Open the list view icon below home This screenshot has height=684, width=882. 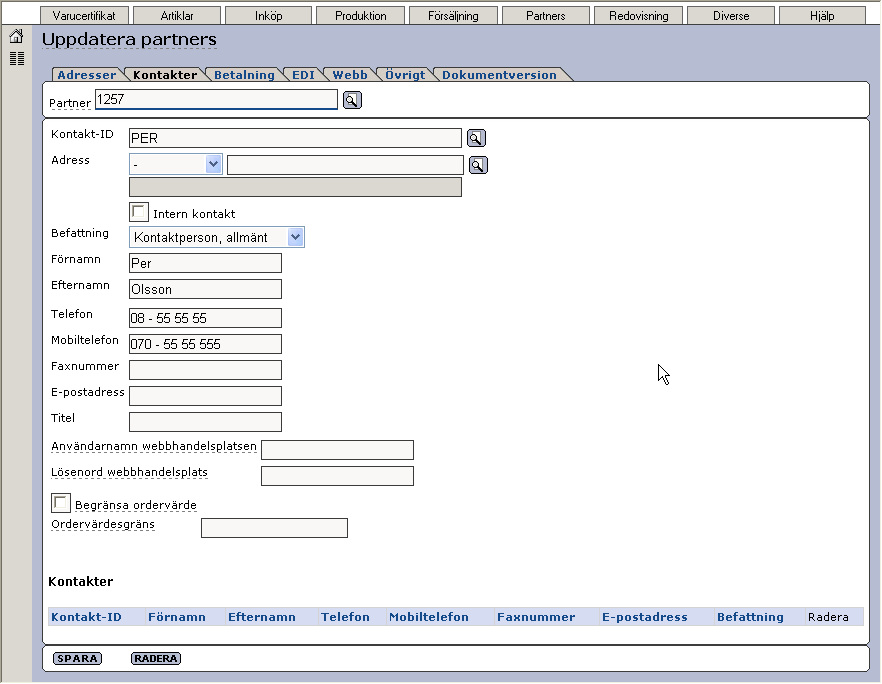(17, 58)
